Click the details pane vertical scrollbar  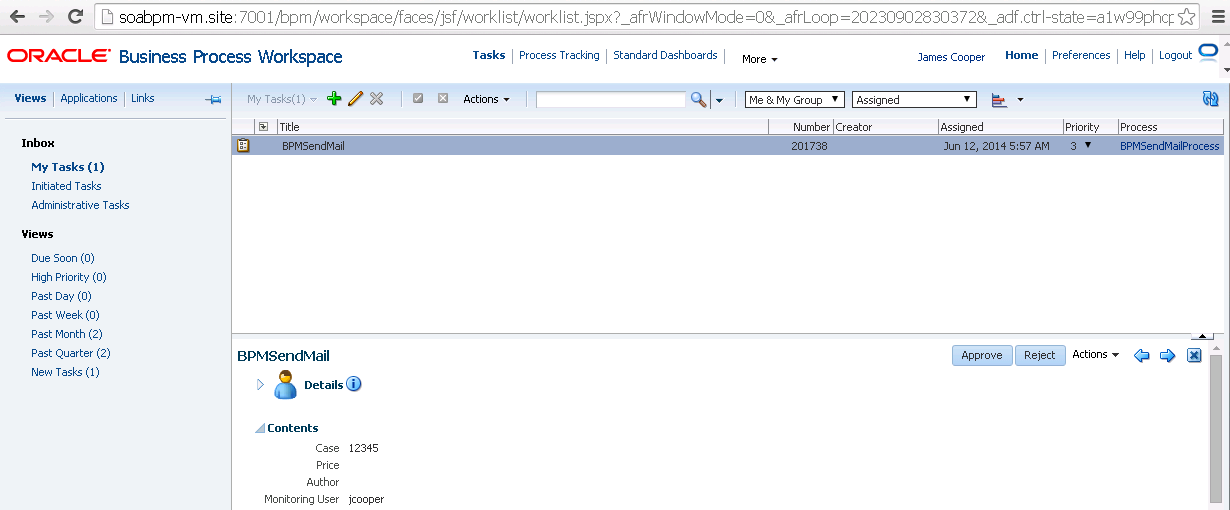click(x=1216, y=430)
